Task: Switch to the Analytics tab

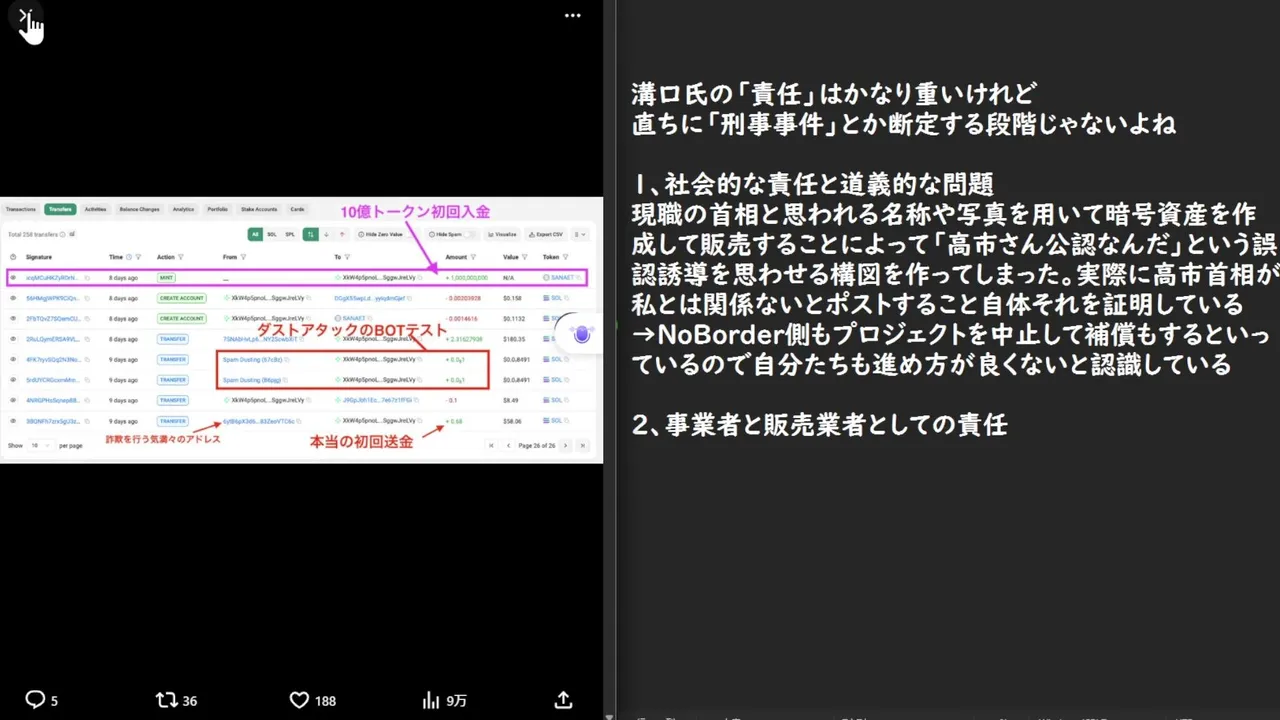Action: tap(183, 209)
